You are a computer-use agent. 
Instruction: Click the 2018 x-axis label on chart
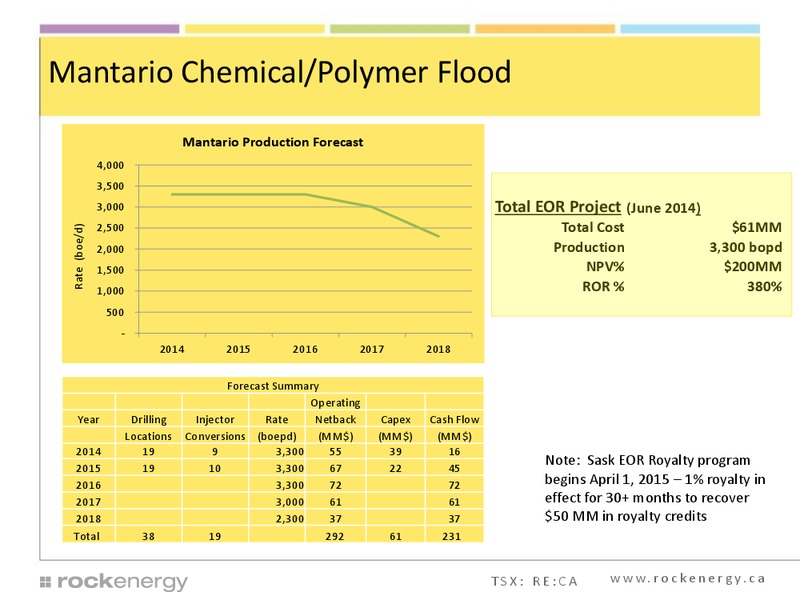(x=438, y=349)
